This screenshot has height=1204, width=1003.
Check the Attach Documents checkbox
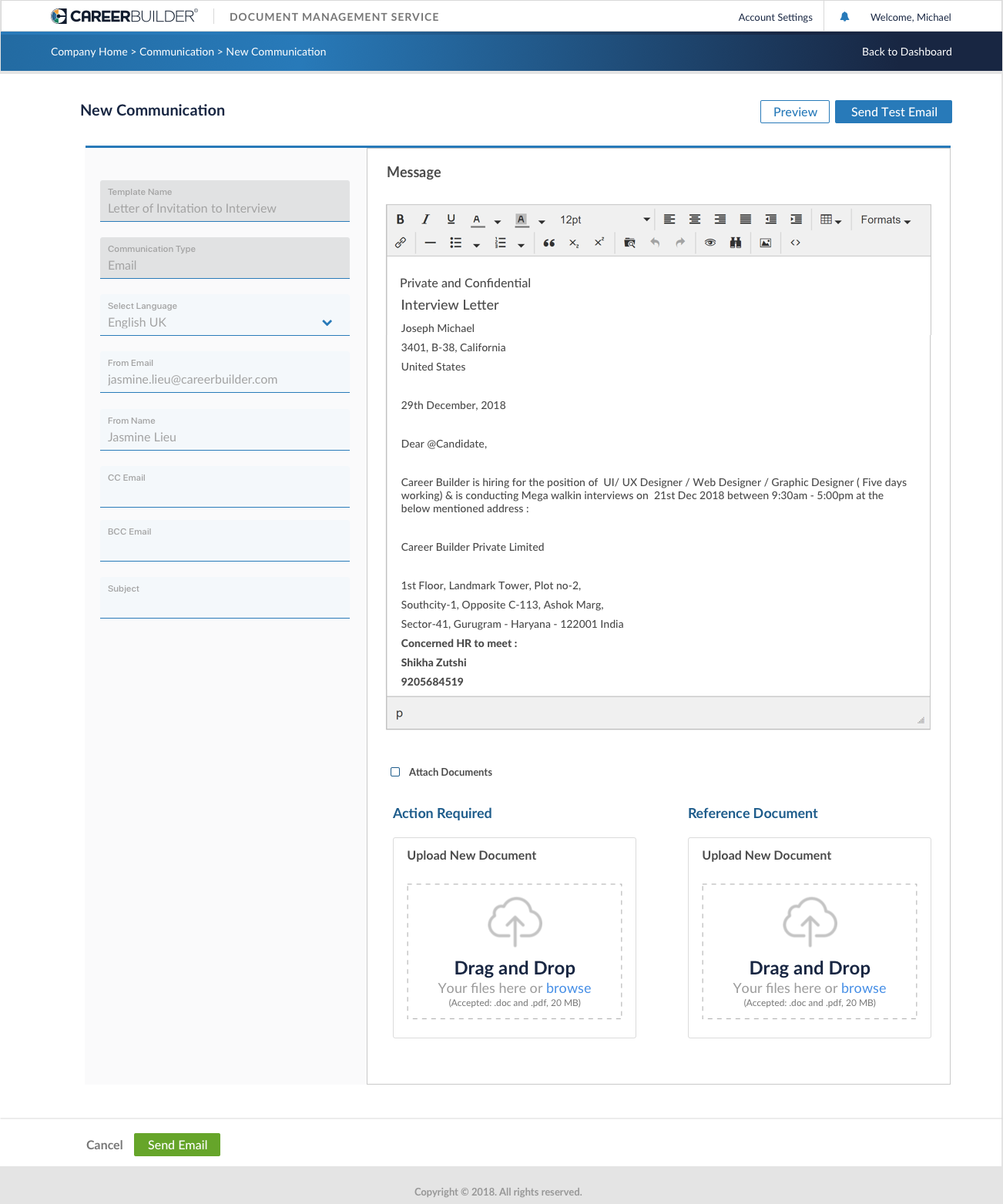coord(395,772)
